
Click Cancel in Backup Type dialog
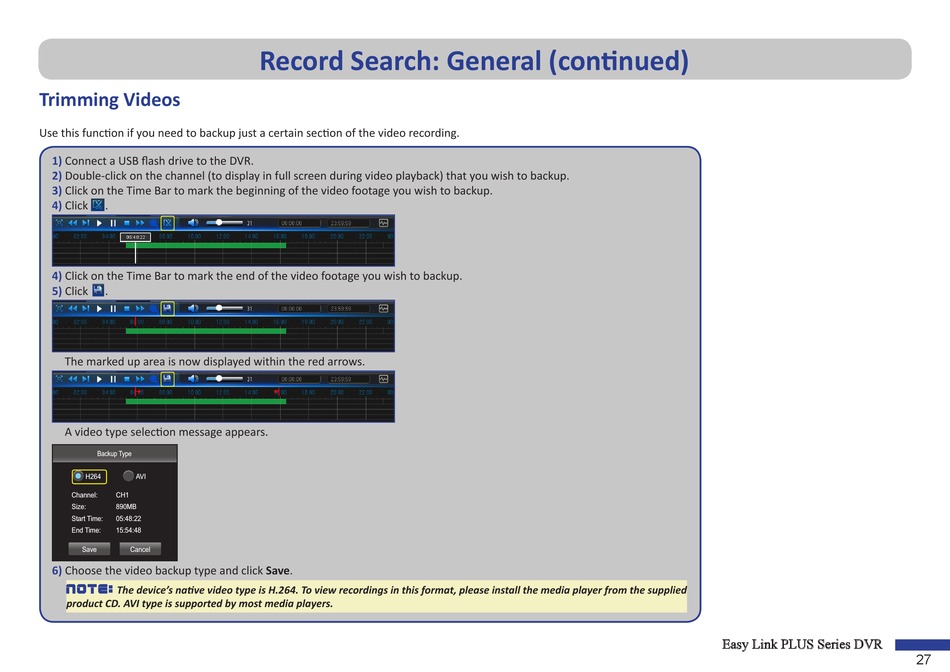coord(140,549)
